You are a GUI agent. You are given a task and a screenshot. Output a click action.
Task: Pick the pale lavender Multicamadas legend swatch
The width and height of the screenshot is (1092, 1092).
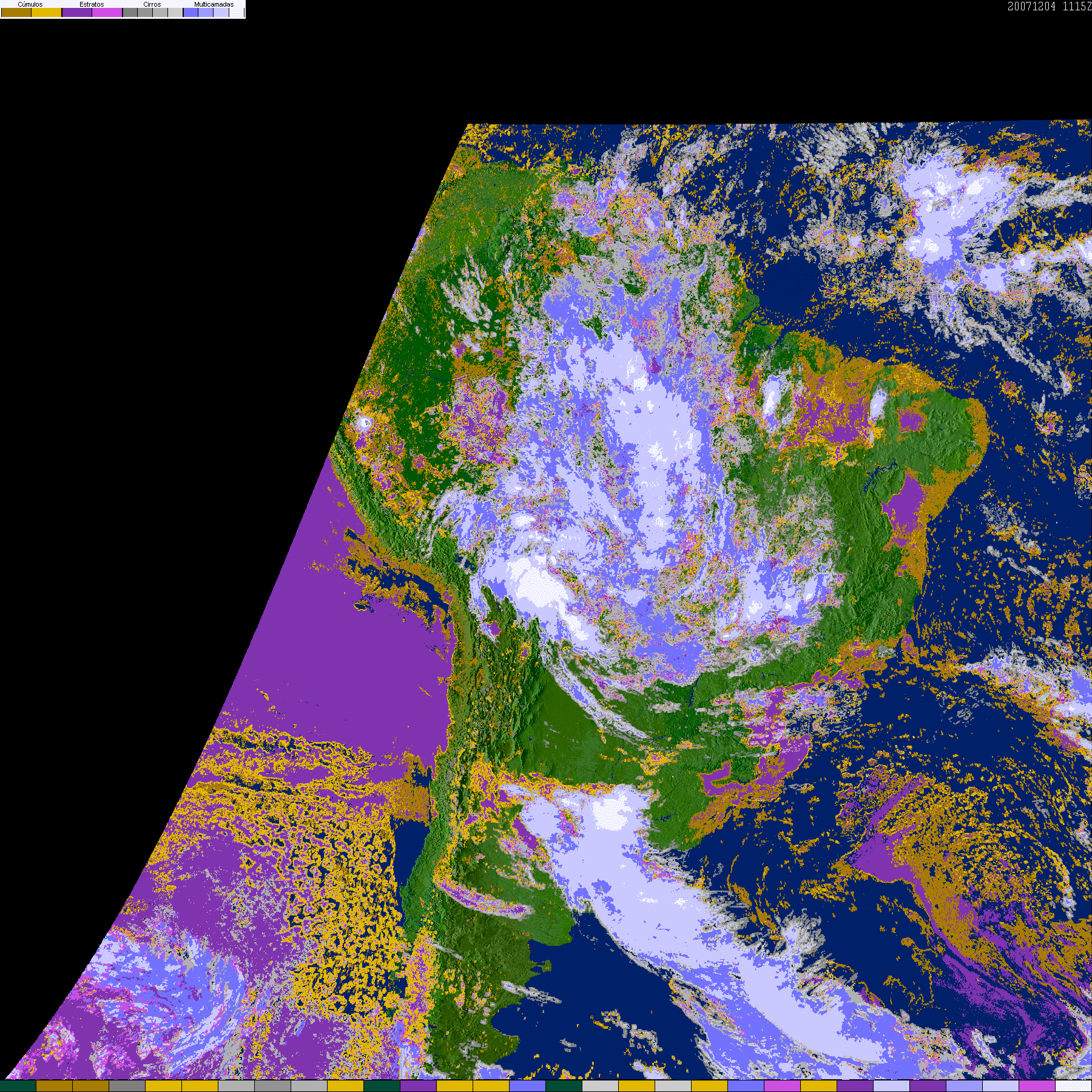pos(221,13)
